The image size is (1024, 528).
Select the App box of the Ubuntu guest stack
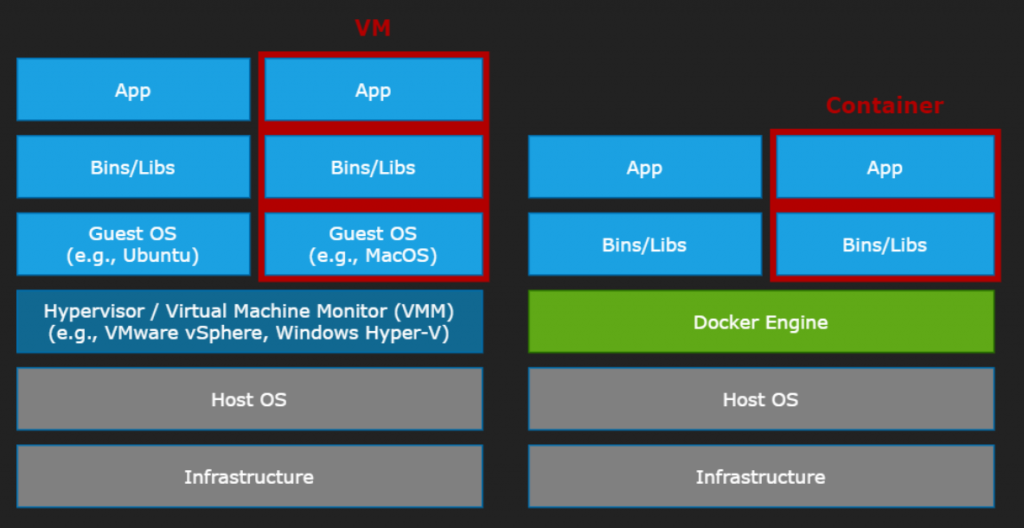click(133, 90)
